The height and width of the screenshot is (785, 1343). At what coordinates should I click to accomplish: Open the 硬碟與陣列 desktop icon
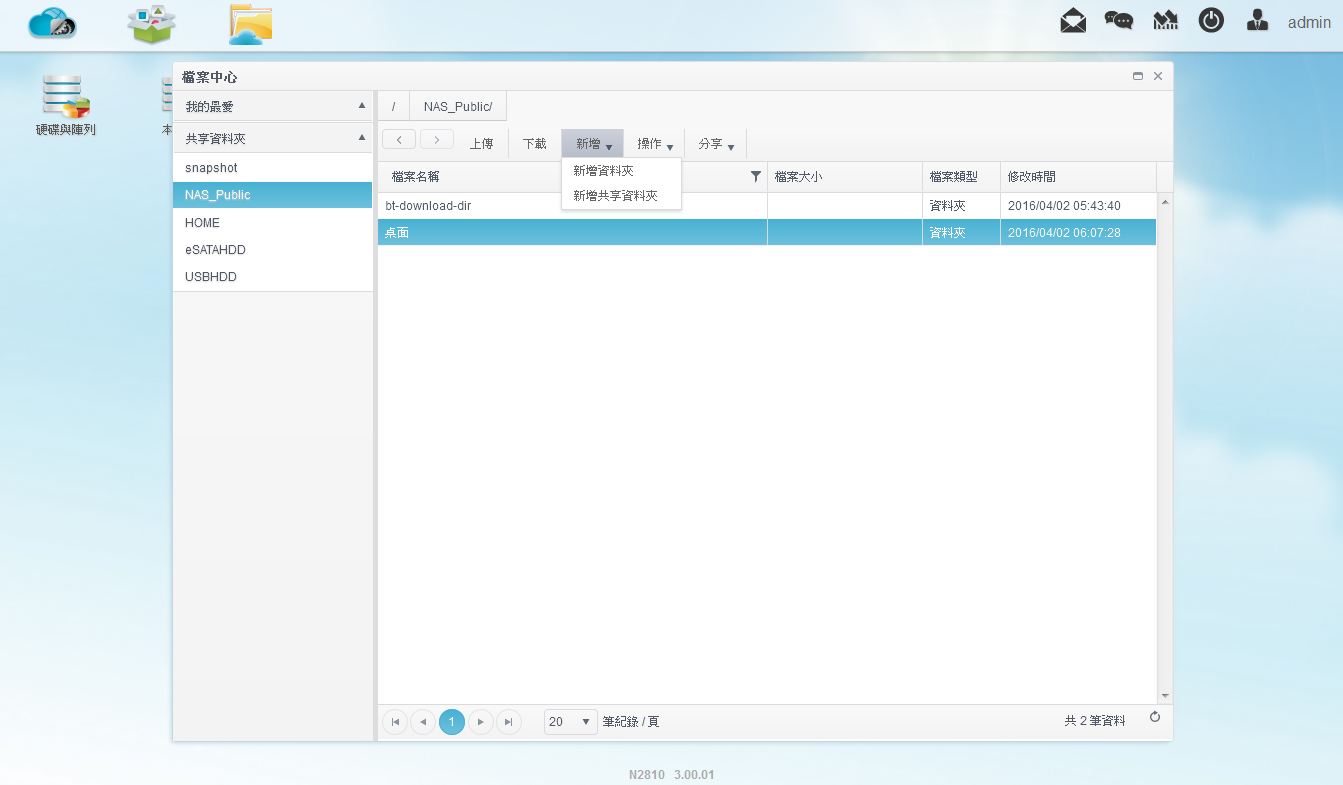(66, 106)
